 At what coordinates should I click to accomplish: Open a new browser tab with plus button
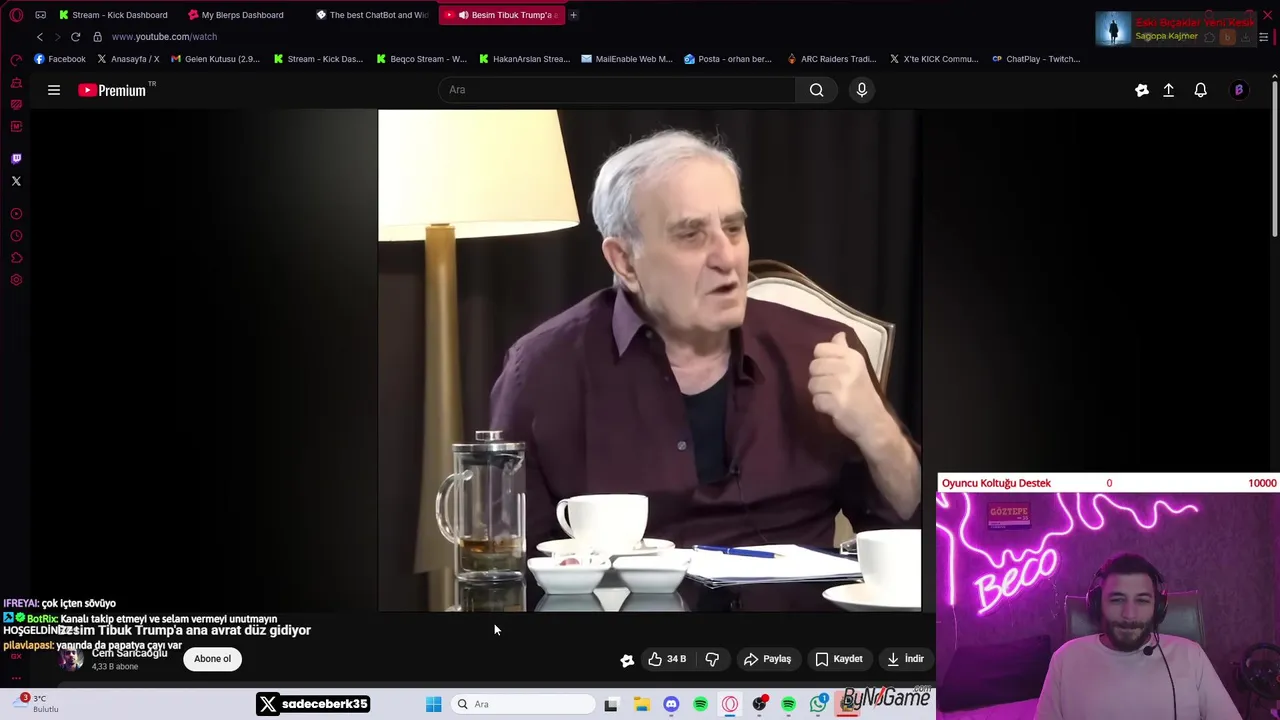573,15
